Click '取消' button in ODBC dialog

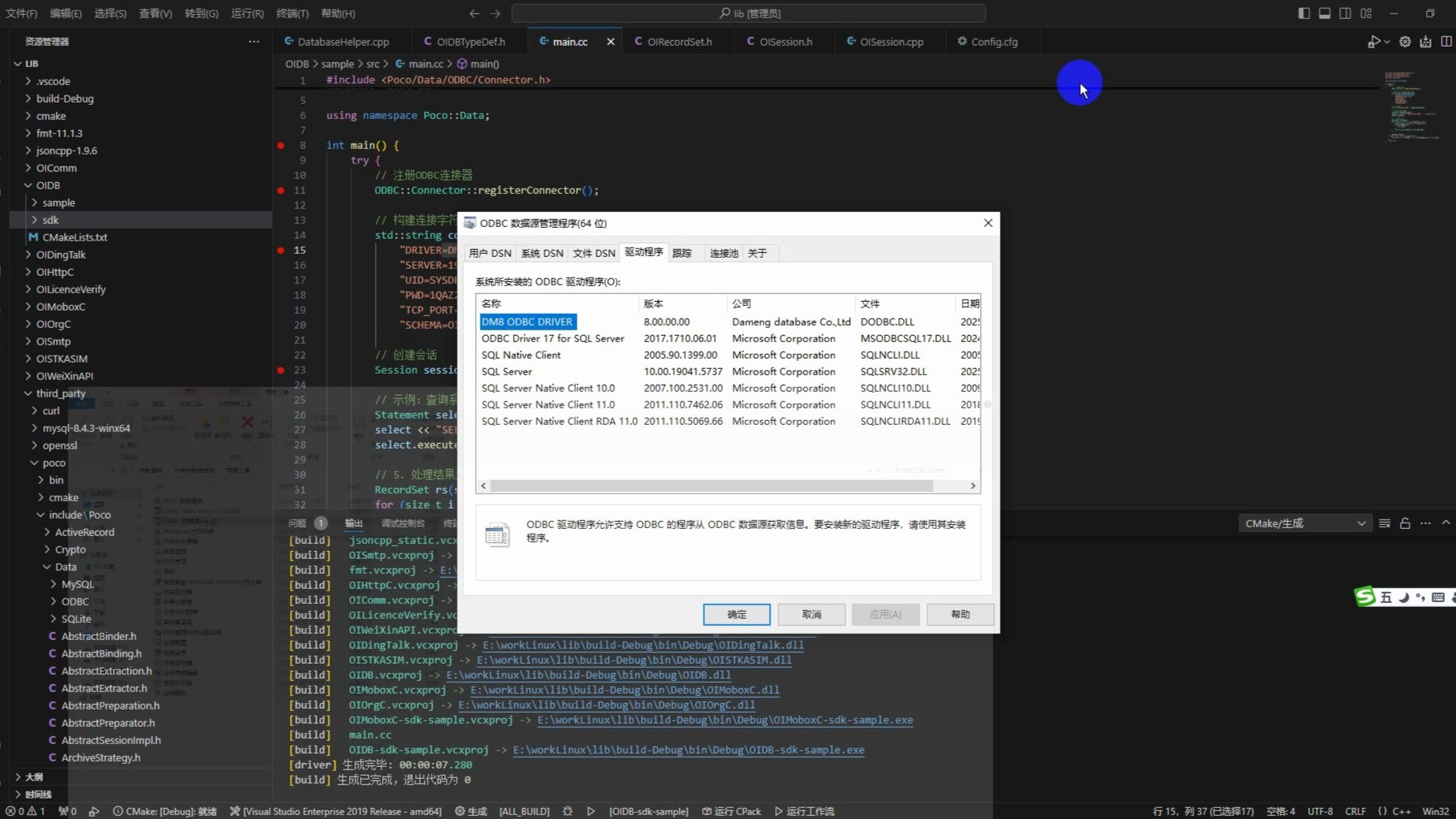pyautogui.click(x=812, y=614)
